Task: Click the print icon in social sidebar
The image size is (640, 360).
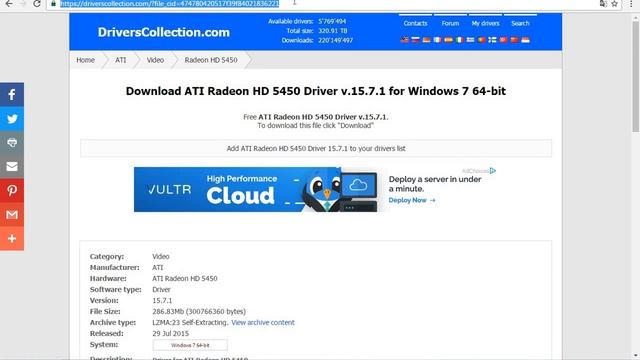Action: coord(12,142)
